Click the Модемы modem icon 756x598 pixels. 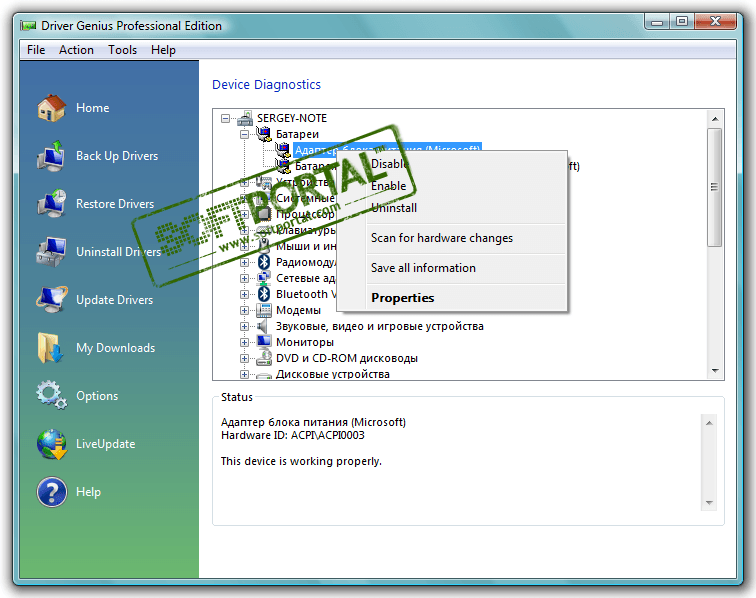coord(264,310)
